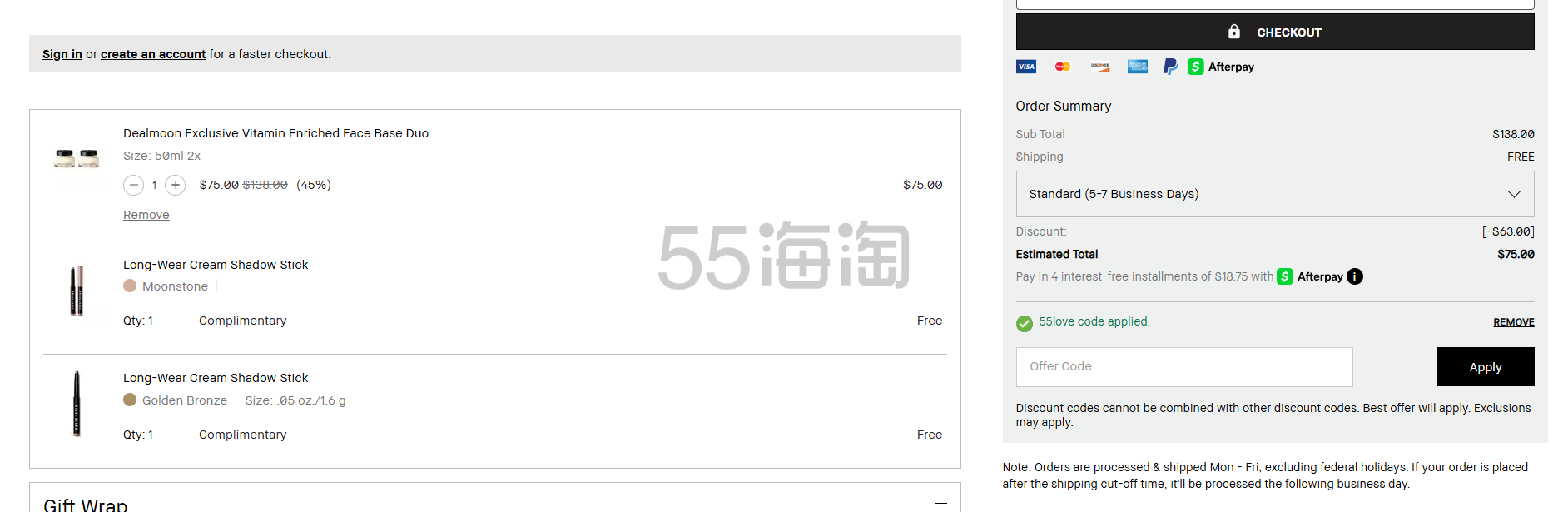The width and height of the screenshot is (1568, 512).
Task: Click the Afterpay logo below Checkout
Action: coord(1221,67)
